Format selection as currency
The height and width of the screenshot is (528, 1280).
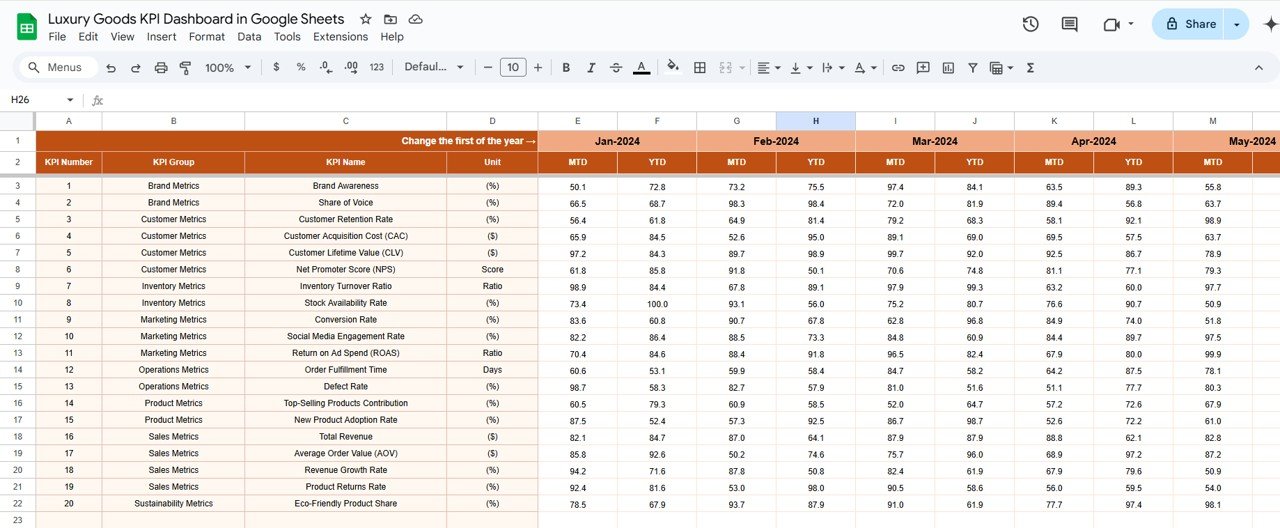[x=276, y=67]
